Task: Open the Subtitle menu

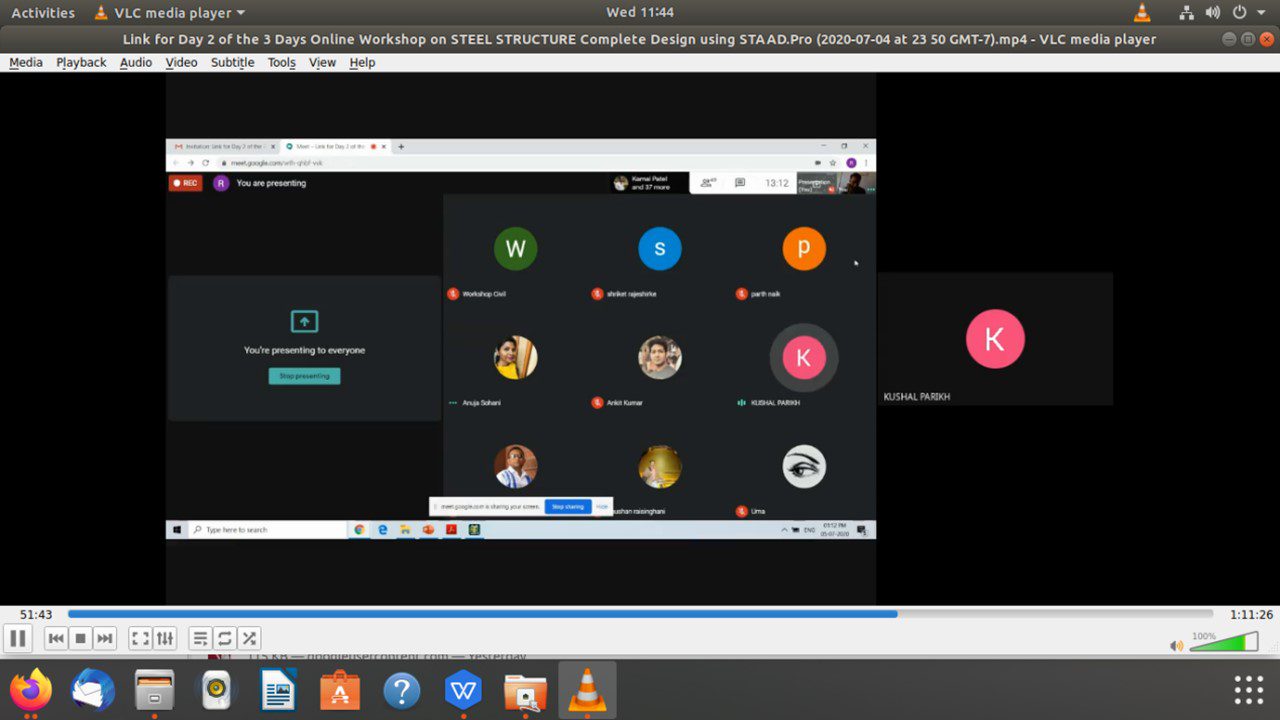Action: click(x=232, y=62)
